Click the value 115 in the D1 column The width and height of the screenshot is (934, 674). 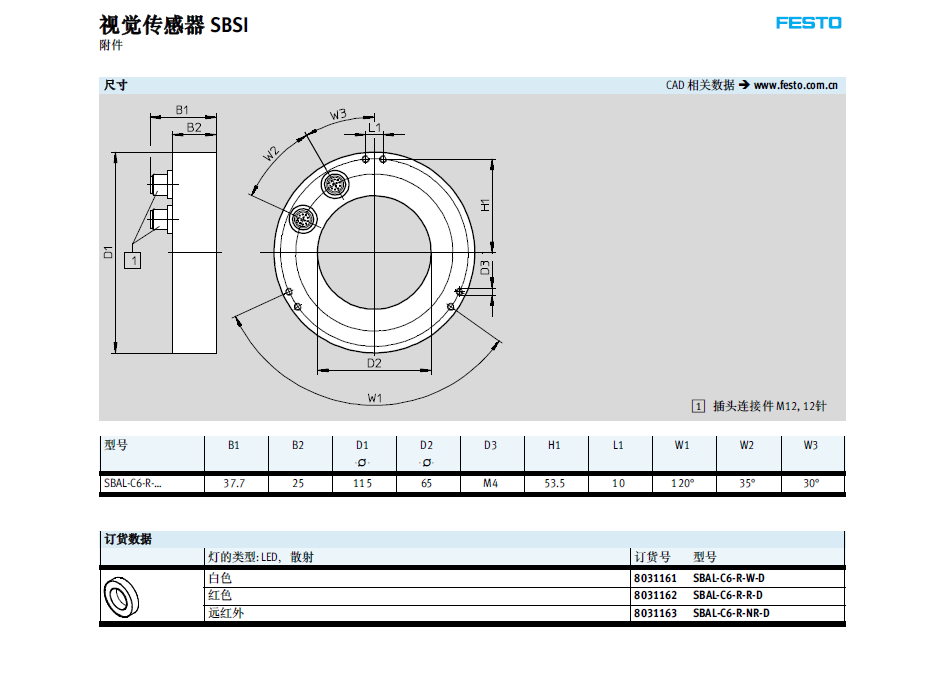(362, 483)
